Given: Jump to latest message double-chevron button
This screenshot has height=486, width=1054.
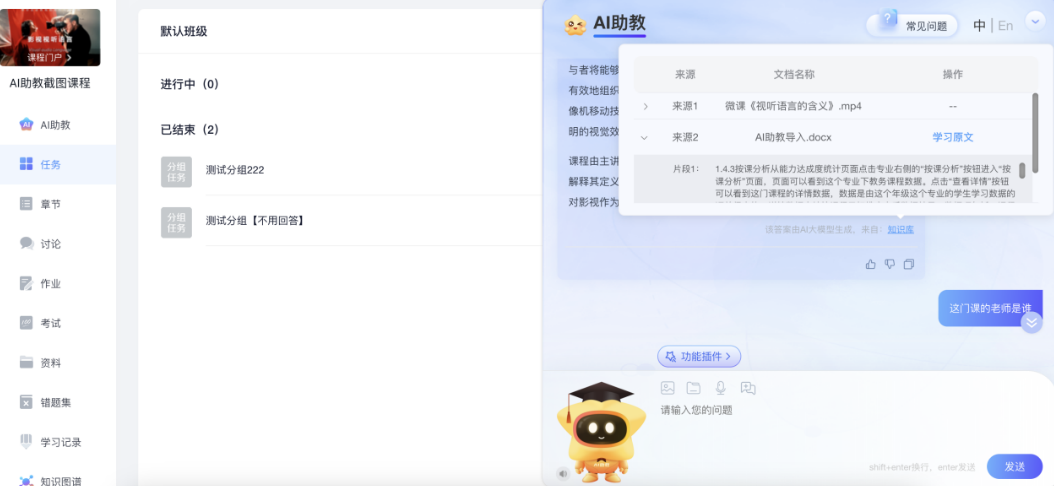Looking at the screenshot, I should point(1031,323).
